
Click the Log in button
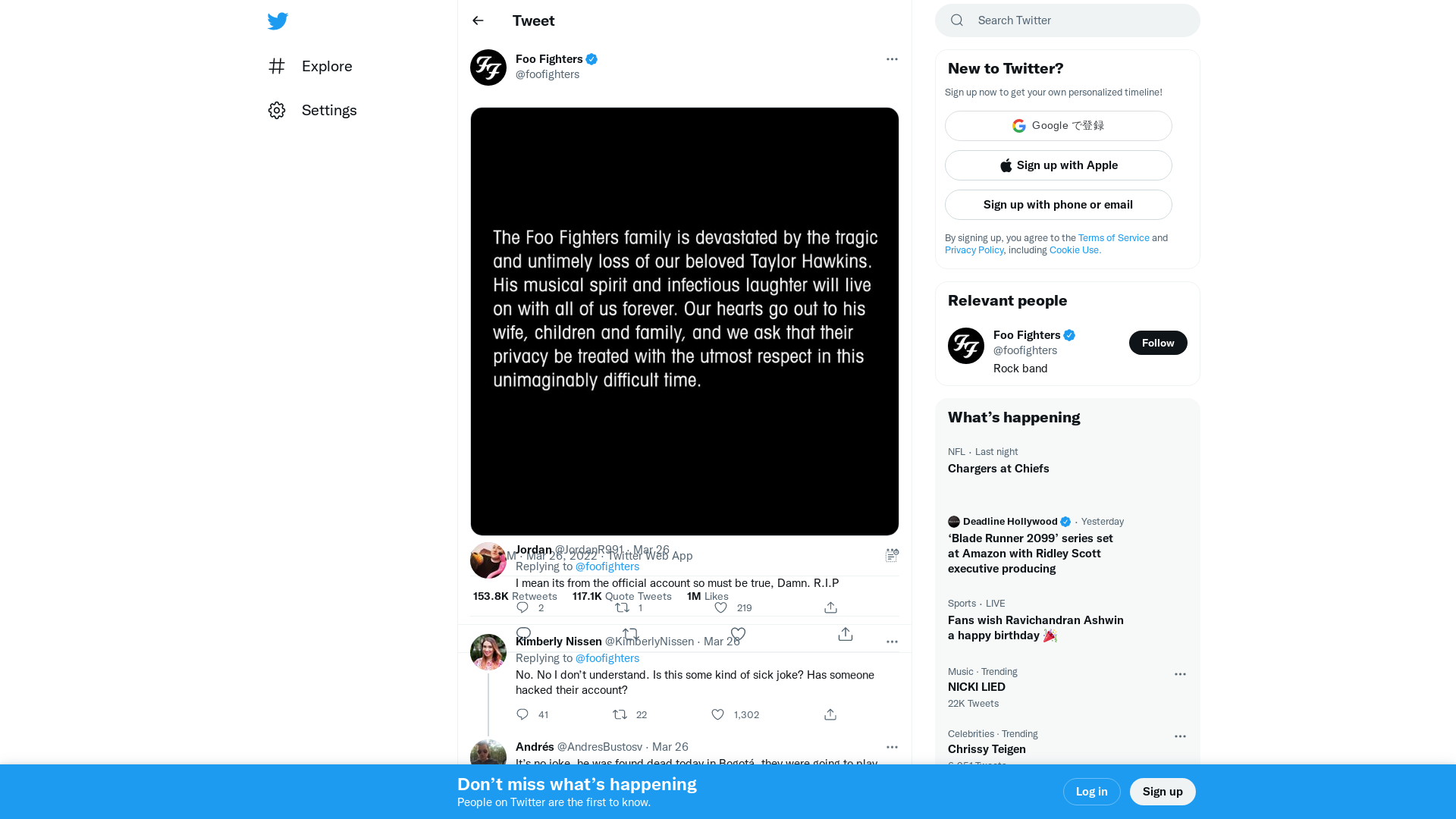pyautogui.click(x=1091, y=792)
